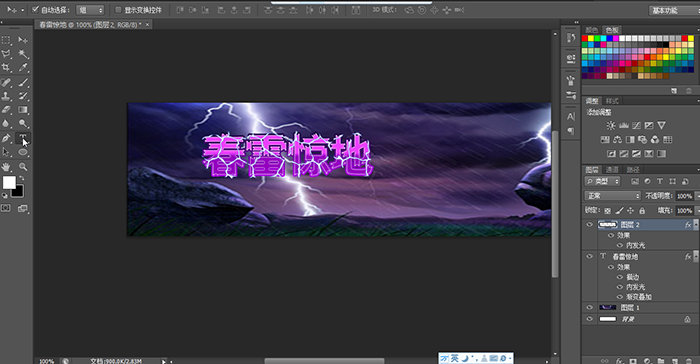This screenshot has height=364, width=700.
Task: Collapse effects of 春雷惊地 layer
Action: click(695, 256)
